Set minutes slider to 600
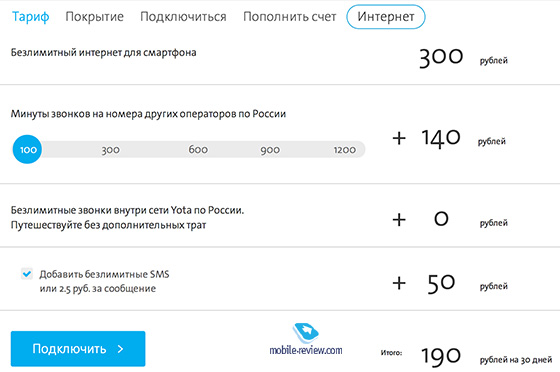The height and width of the screenshot is (372, 560). coord(198,150)
